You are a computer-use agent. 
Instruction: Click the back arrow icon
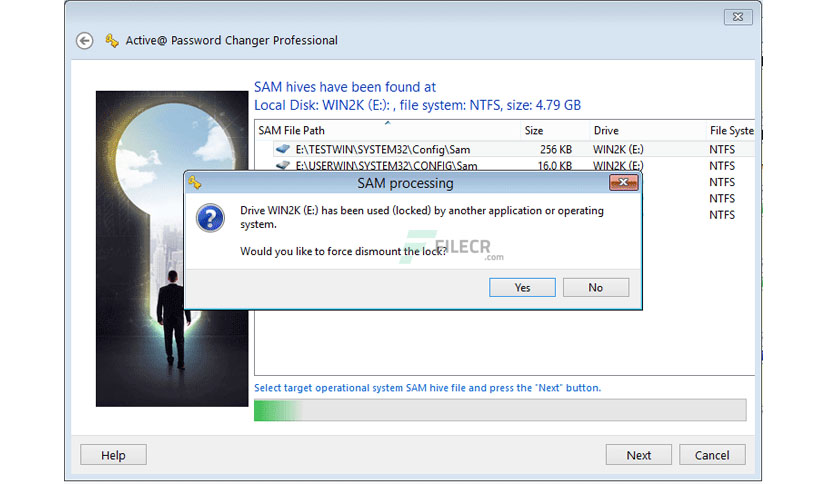click(x=84, y=41)
